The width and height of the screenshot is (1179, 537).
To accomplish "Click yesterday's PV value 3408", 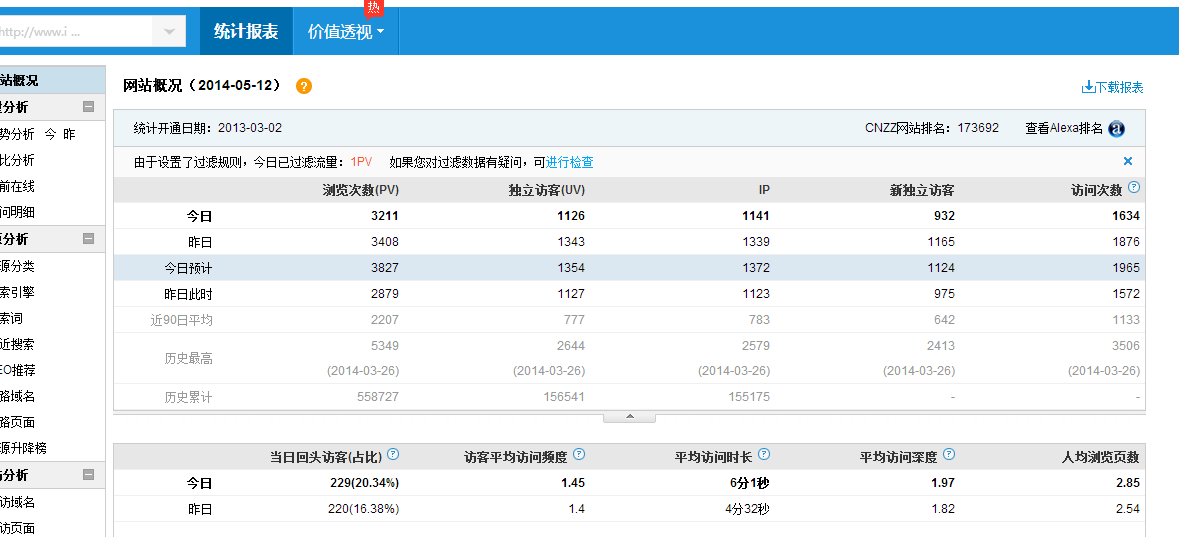I will pyautogui.click(x=384, y=242).
